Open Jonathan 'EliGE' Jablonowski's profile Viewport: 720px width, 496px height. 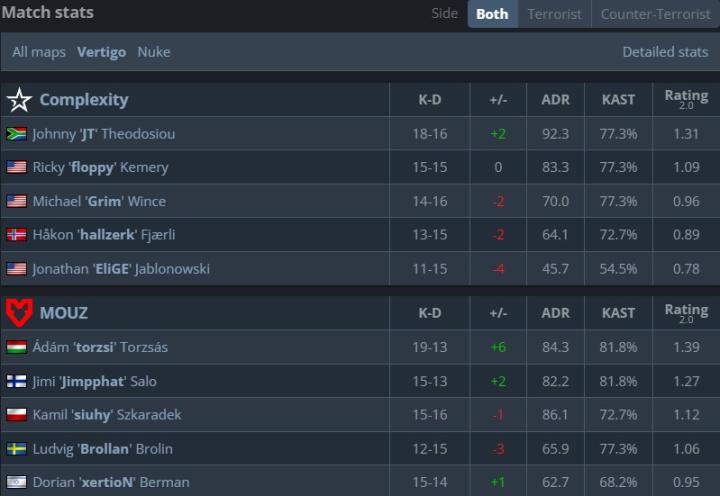click(121, 269)
